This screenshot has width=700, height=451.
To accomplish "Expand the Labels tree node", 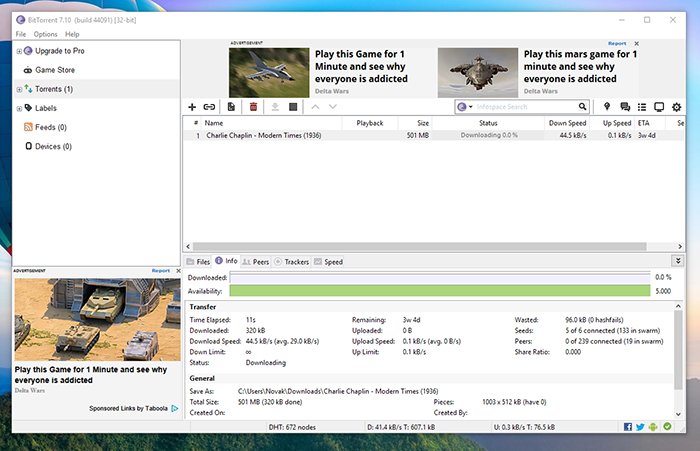I will (19, 109).
